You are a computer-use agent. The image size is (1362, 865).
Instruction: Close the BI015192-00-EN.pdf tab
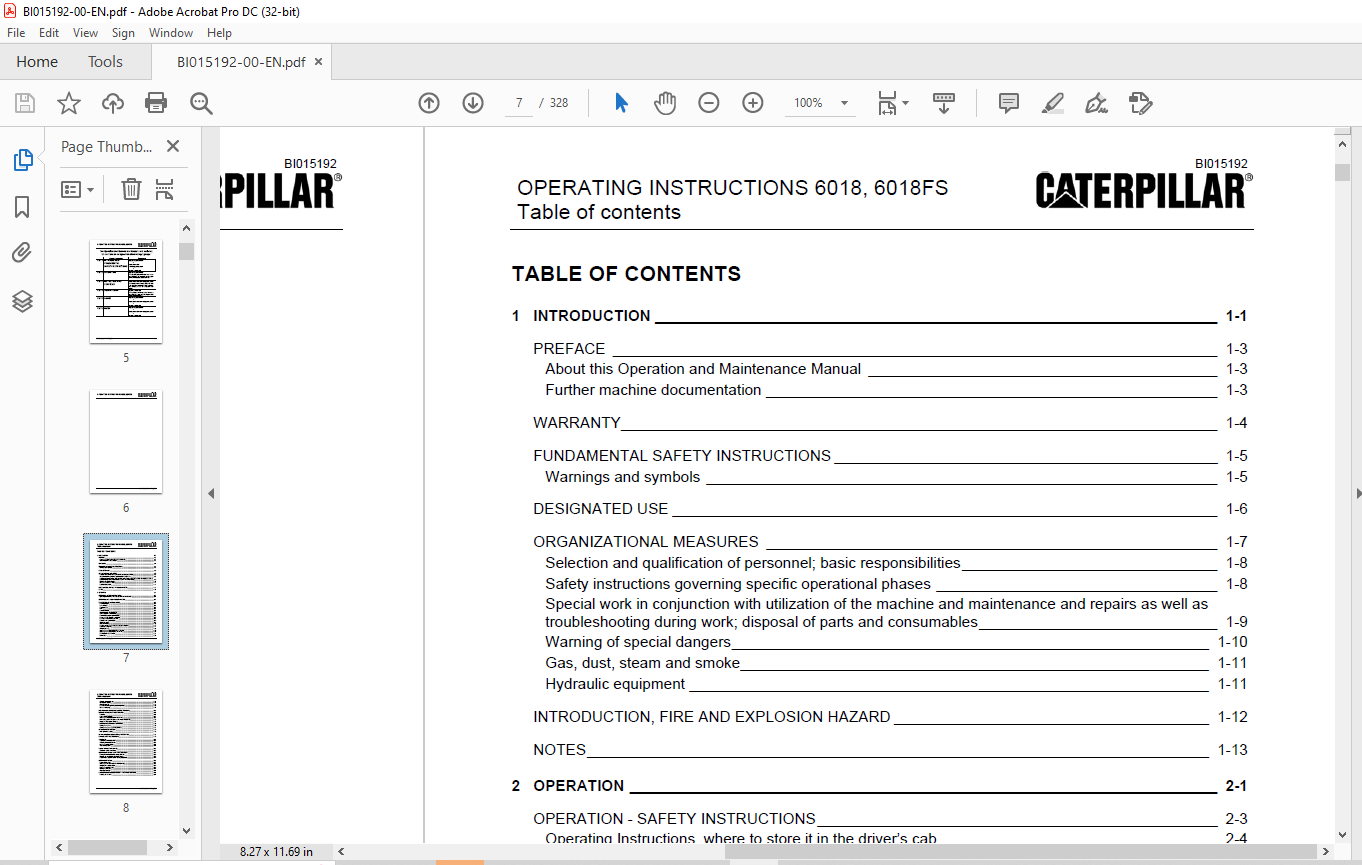click(318, 62)
